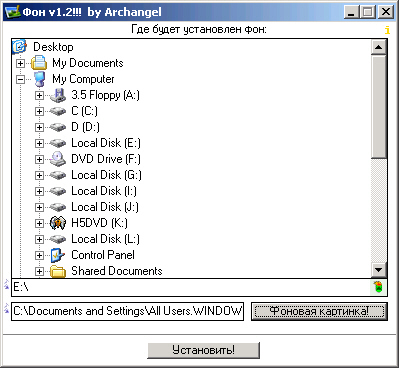Click the yellow info icon
The image size is (399, 368).
387,30
